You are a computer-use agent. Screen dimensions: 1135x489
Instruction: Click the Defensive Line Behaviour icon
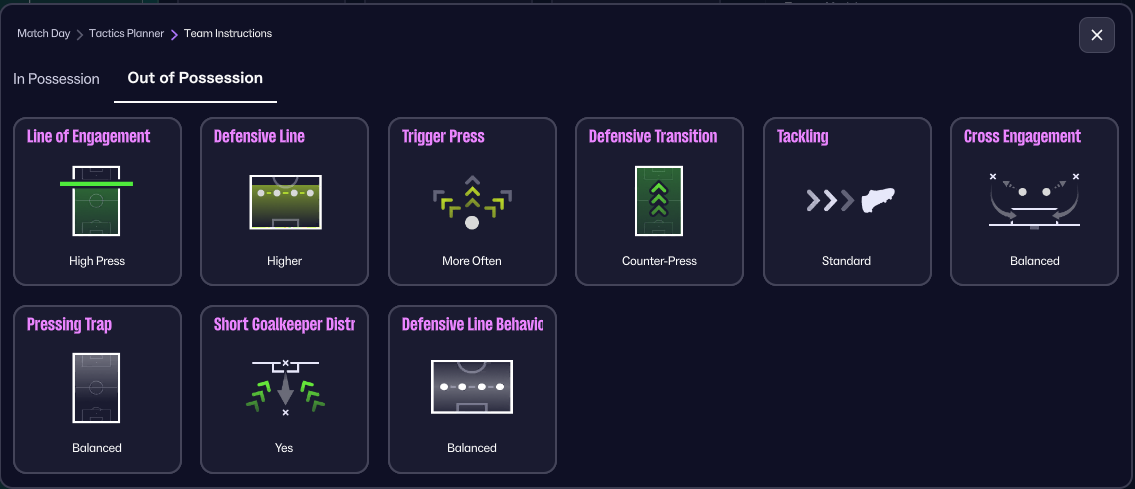coord(472,388)
